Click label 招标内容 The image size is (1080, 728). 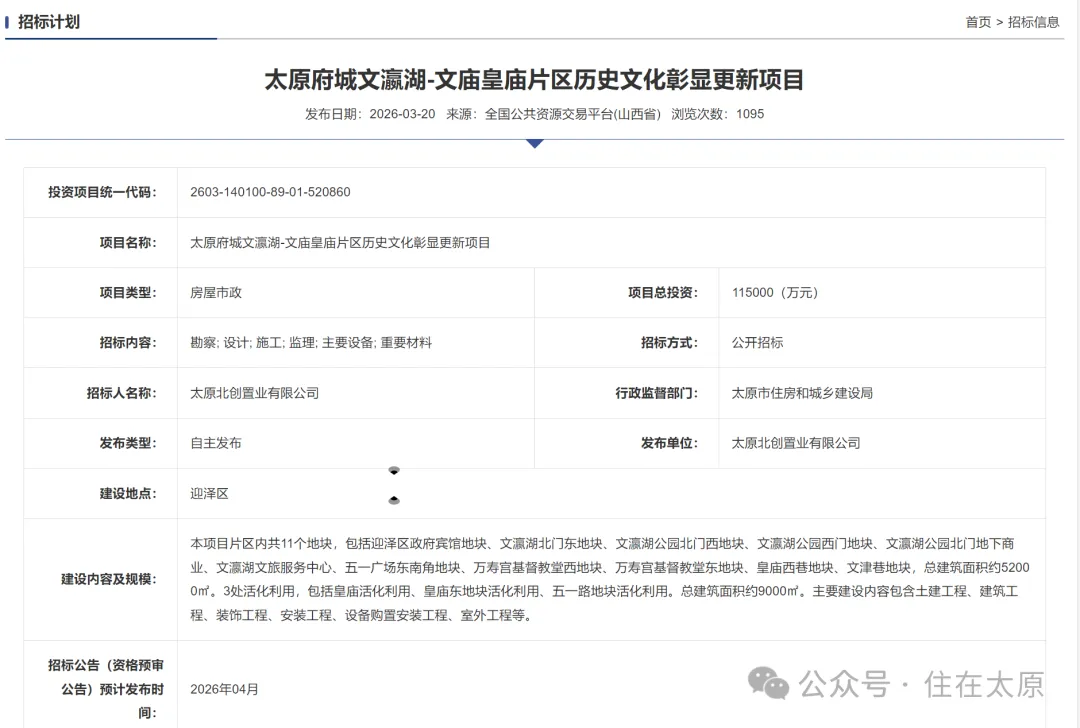[128, 342]
